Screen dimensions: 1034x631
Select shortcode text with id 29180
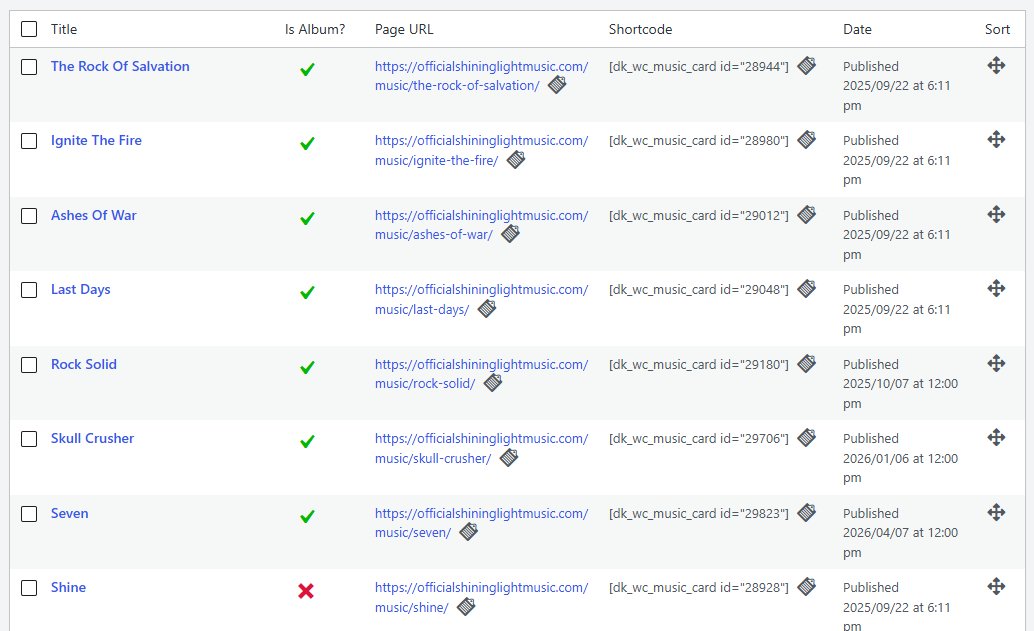(698, 365)
